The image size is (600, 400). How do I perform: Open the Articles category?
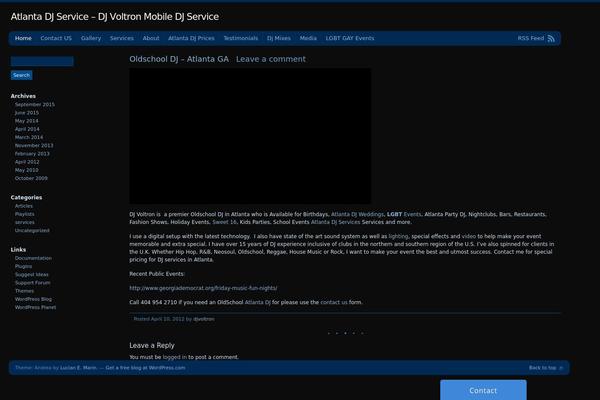click(23, 206)
